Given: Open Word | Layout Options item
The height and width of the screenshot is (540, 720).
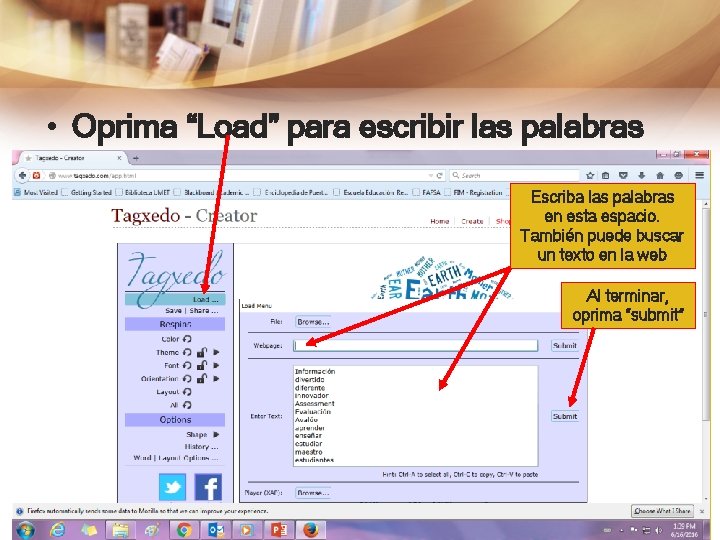Looking at the screenshot, I should point(175,458).
